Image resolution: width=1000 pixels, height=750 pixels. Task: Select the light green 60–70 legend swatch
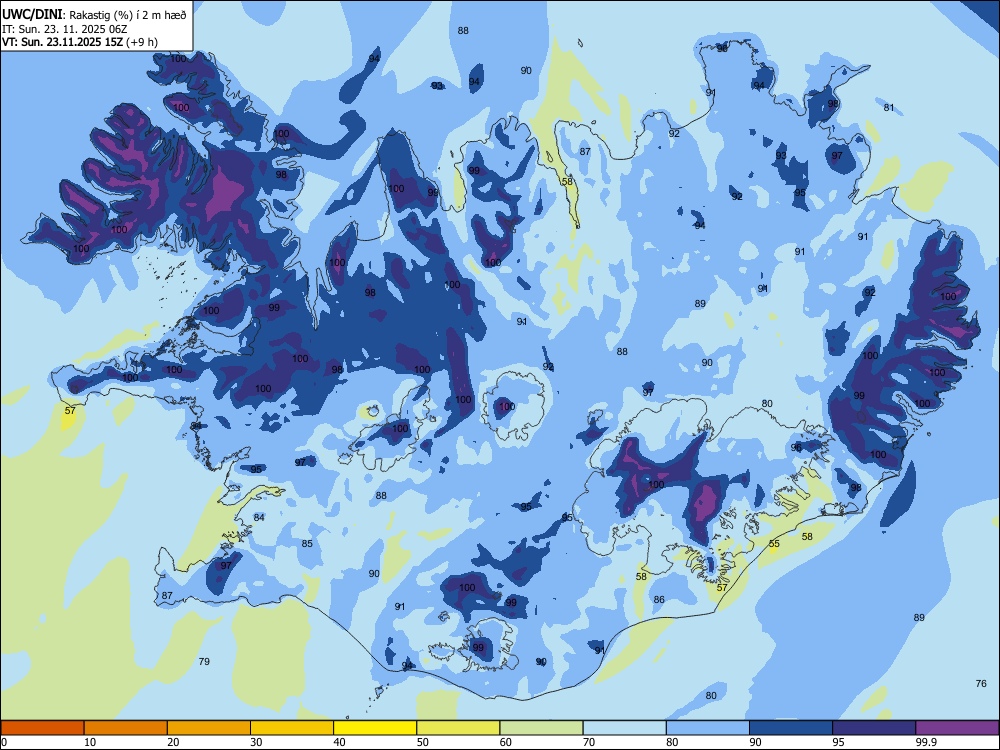pos(541,728)
